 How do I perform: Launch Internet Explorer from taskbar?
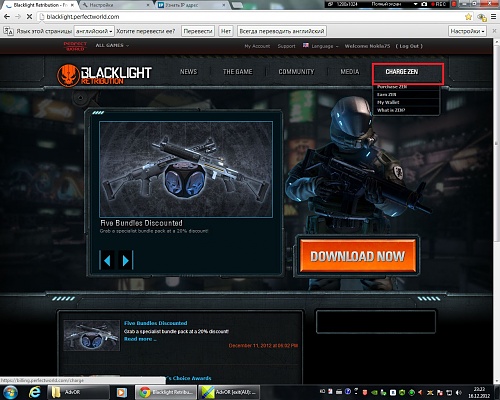(x=35, y=392)
